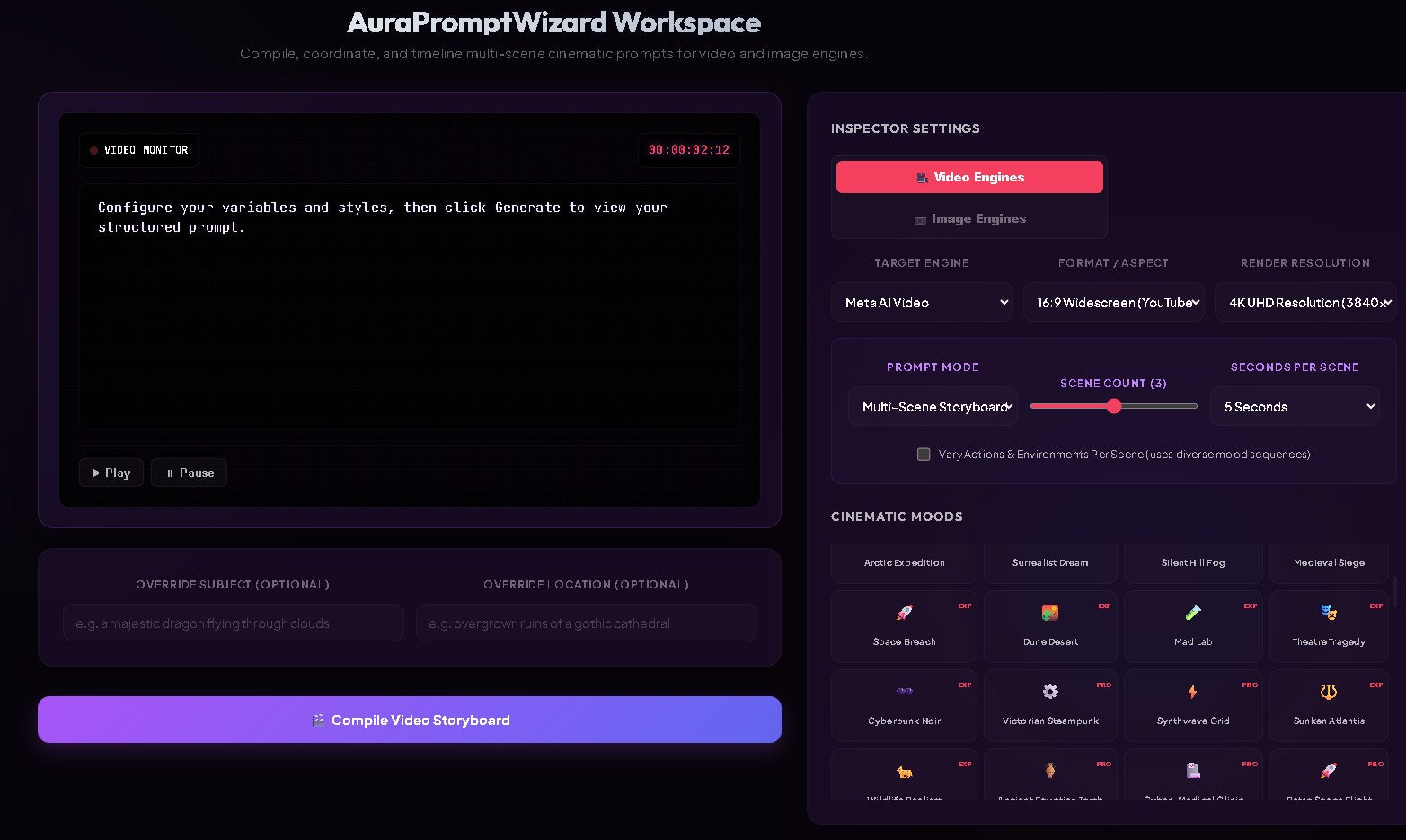Expand the Render Resolution dropdown
1406x840 pixels.
coord(1305,303)
